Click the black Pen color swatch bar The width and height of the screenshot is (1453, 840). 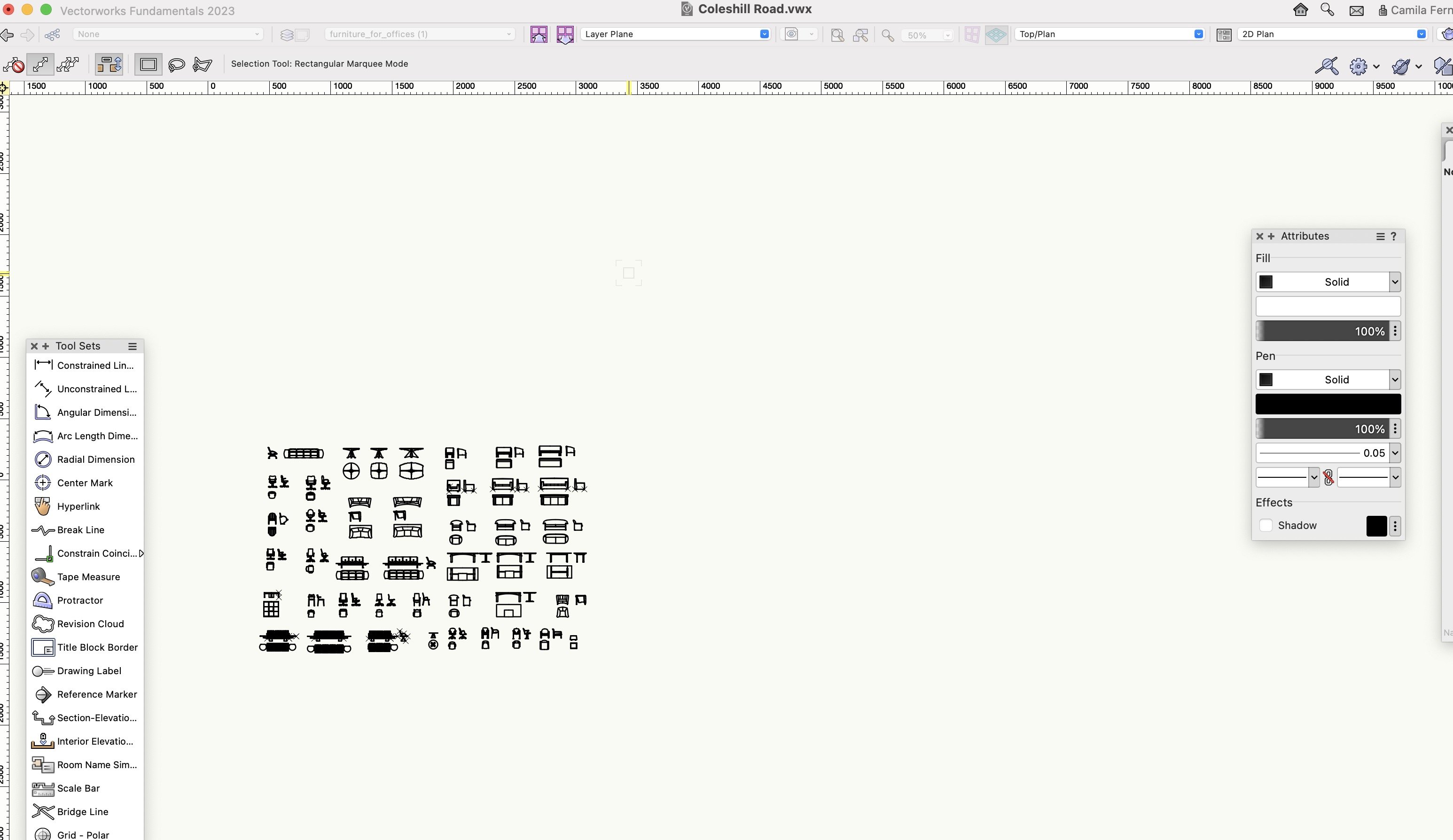tap(1328, 404)
